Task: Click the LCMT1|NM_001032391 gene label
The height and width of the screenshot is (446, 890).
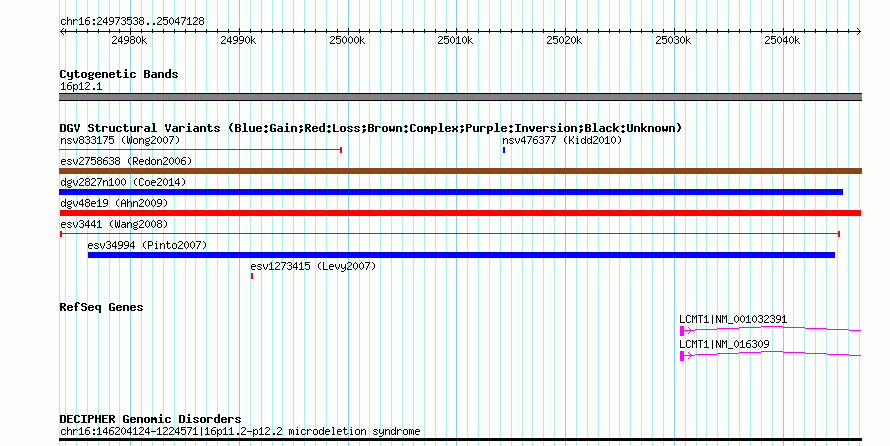Action: pyautogui.click(x=733, y=319)
